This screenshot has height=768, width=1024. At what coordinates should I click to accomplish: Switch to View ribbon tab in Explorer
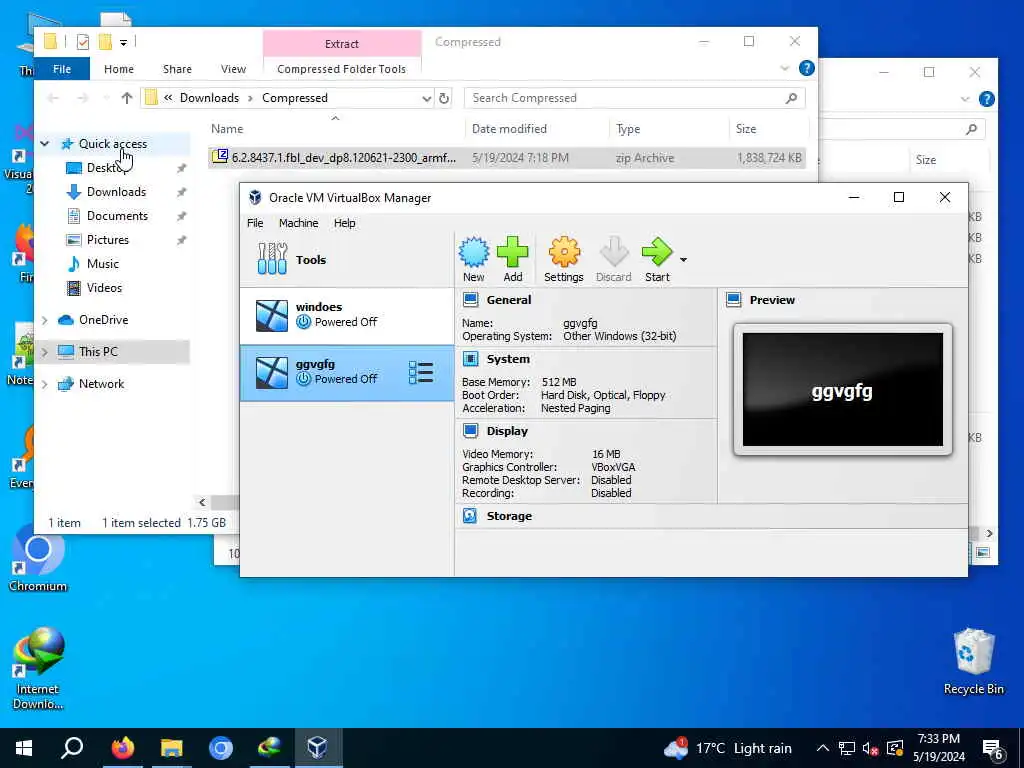tap(233, 69)
